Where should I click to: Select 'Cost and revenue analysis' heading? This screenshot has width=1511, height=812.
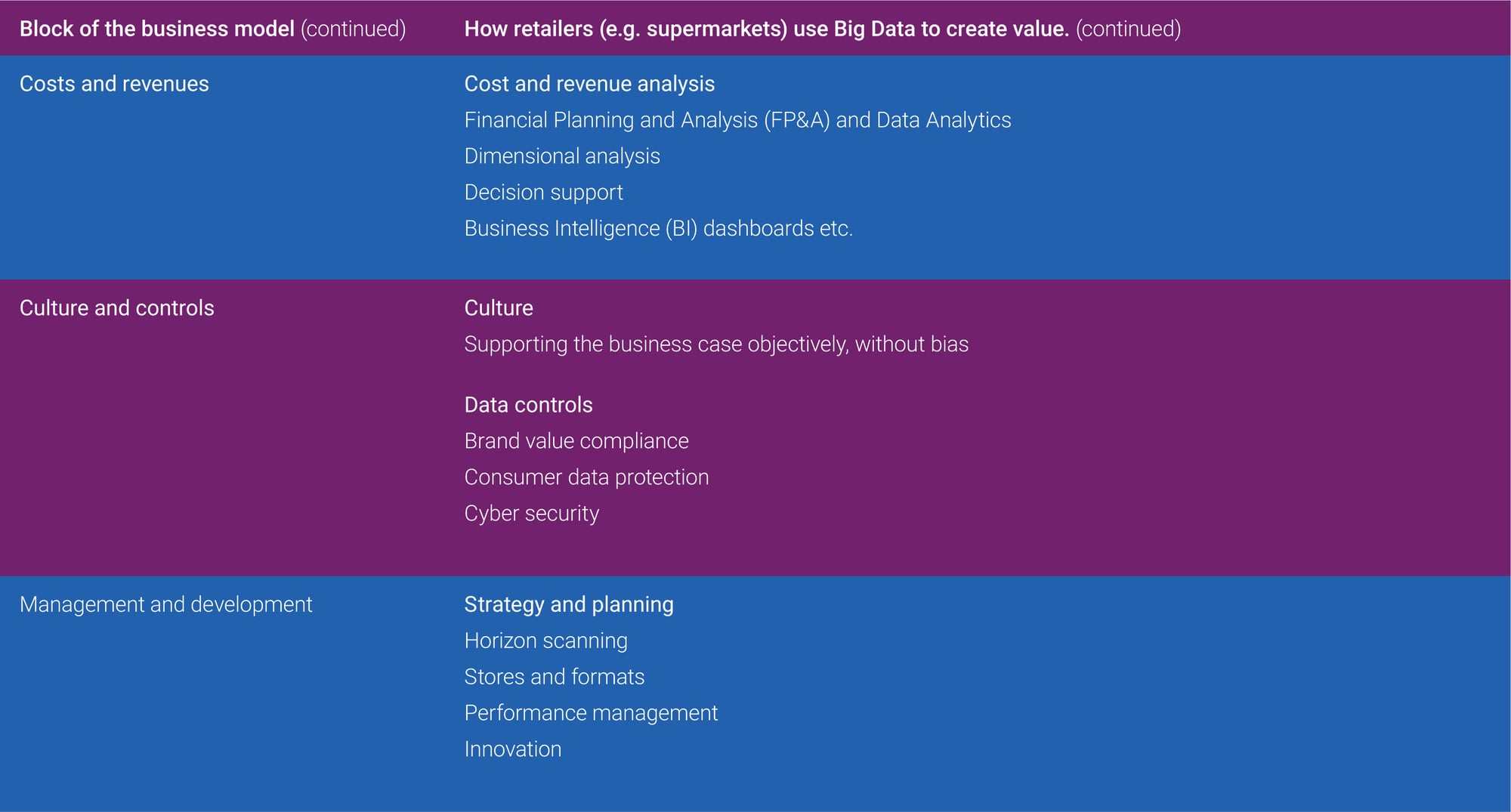[x=589, y=84]
